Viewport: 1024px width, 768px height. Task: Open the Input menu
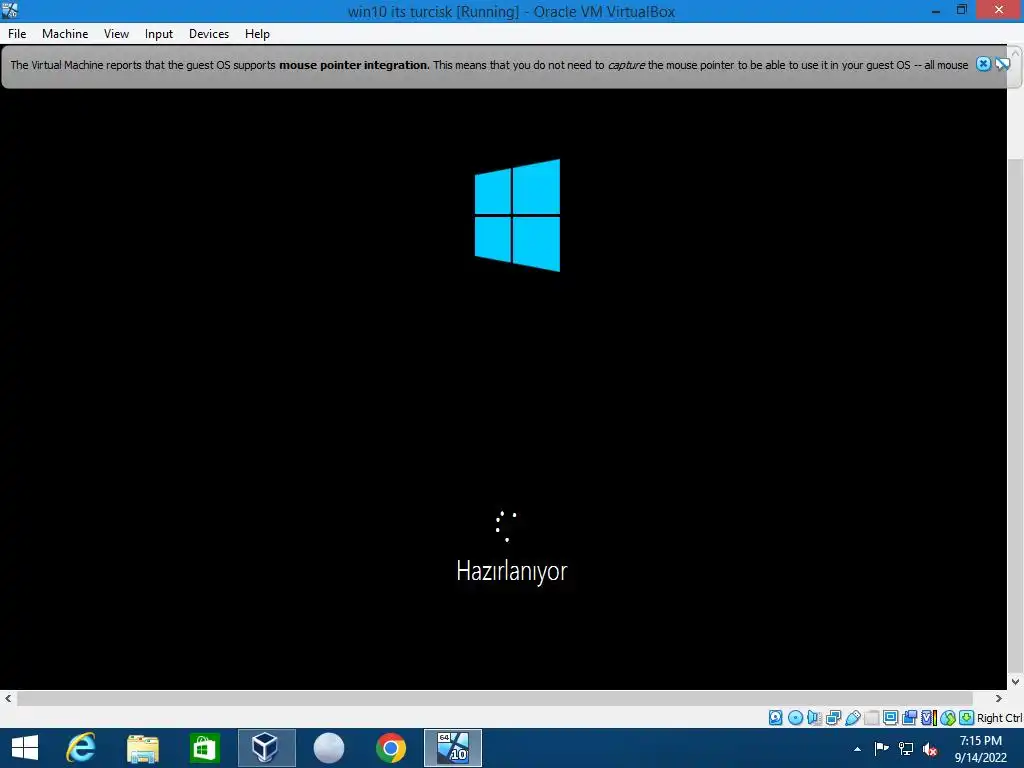(159, 34)
